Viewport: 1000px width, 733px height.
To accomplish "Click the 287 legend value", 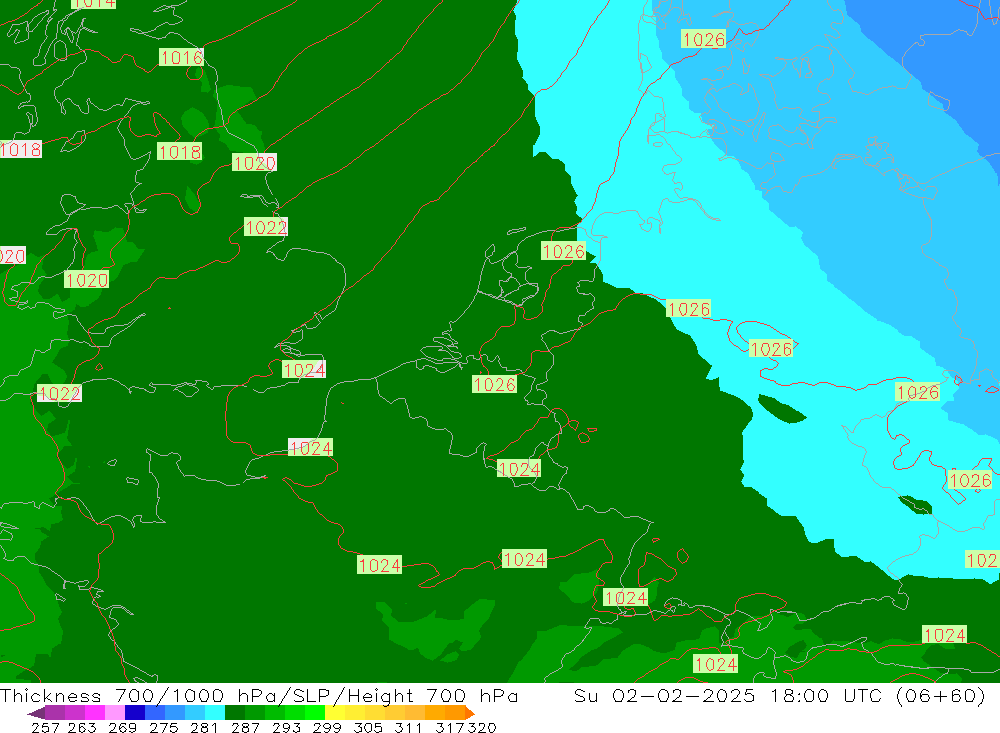I will pyautogui.click(x=246, y=727).
